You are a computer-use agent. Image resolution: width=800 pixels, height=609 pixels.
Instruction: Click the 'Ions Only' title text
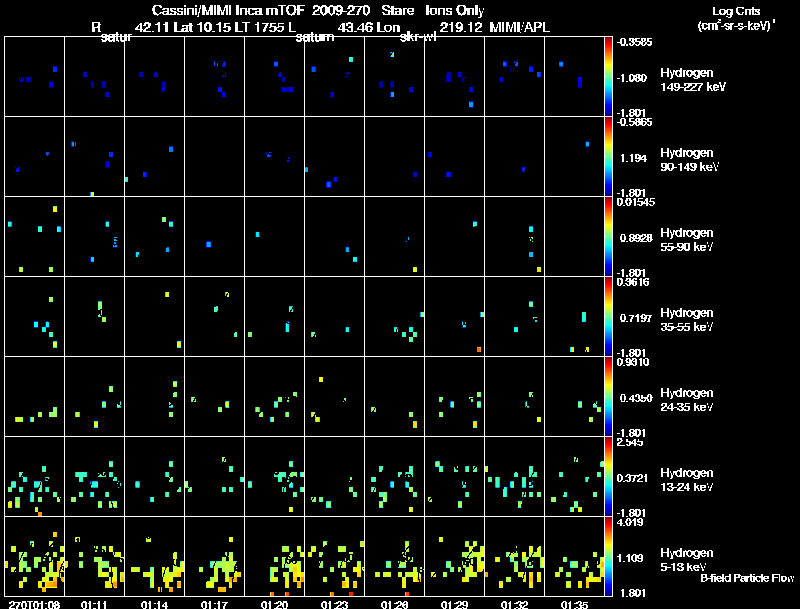455,11
